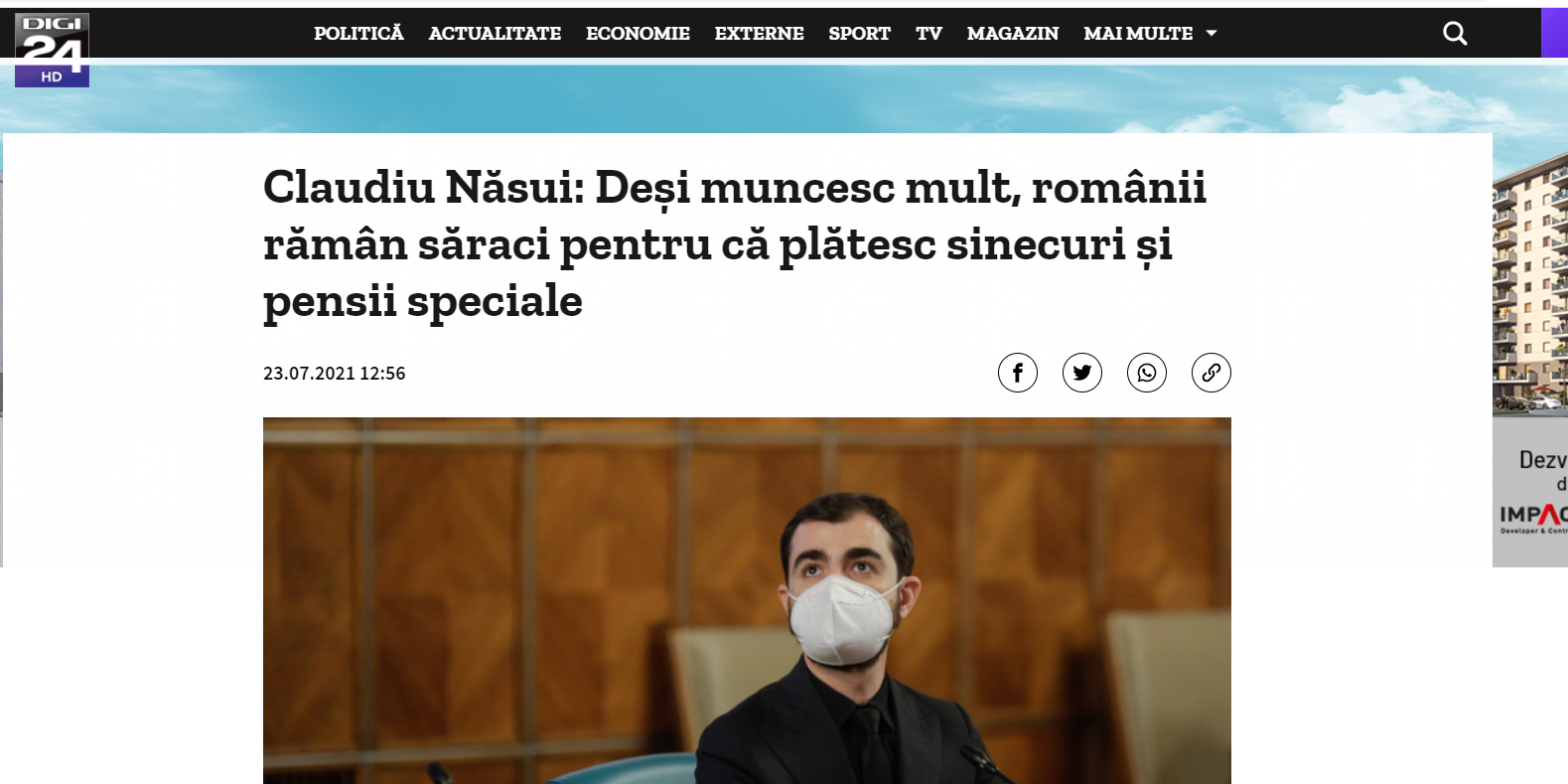Navigate to the SPORT section
This screenshot has width=1568, height=784.
coord(860,33)
